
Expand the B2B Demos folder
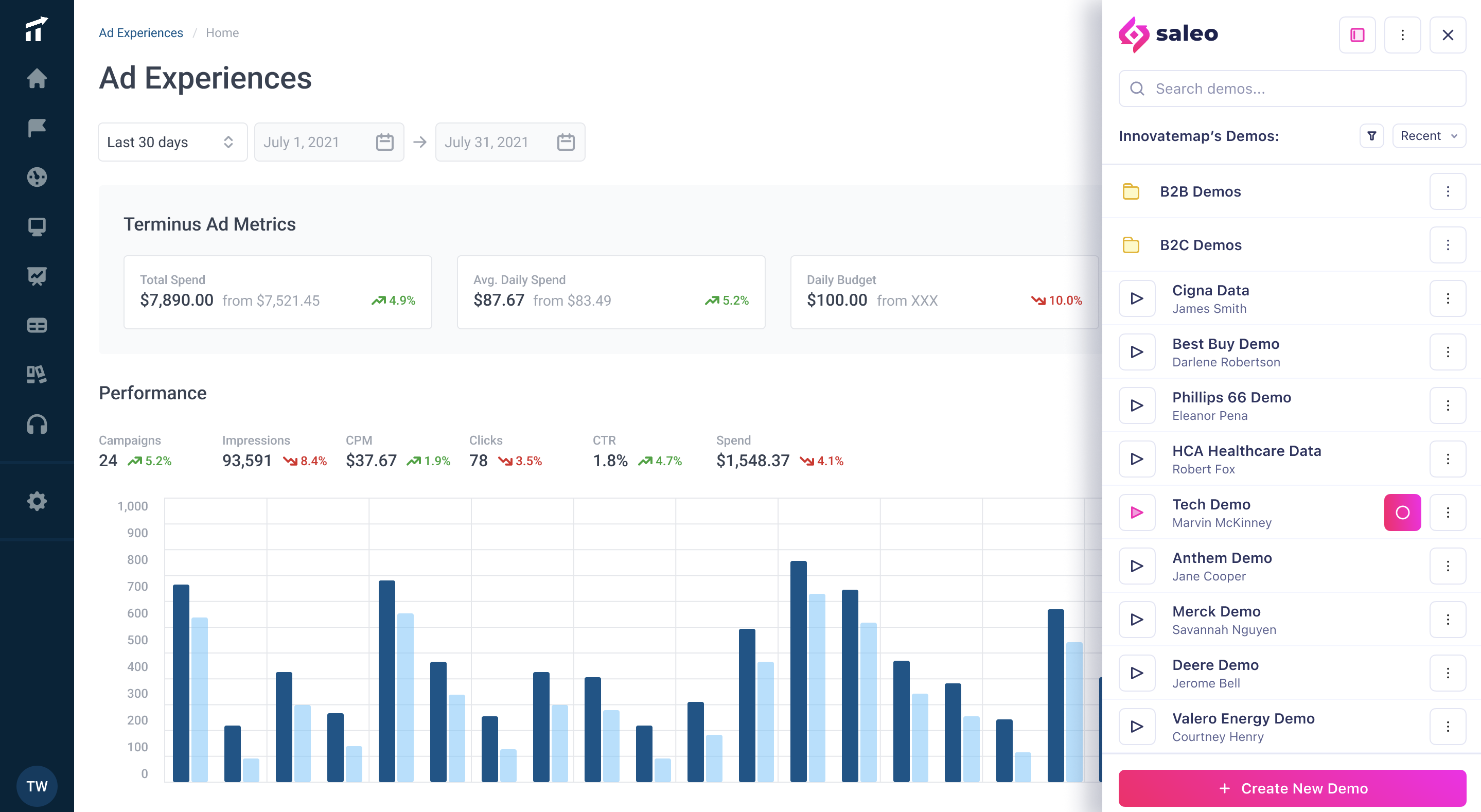coord(1200,191)
